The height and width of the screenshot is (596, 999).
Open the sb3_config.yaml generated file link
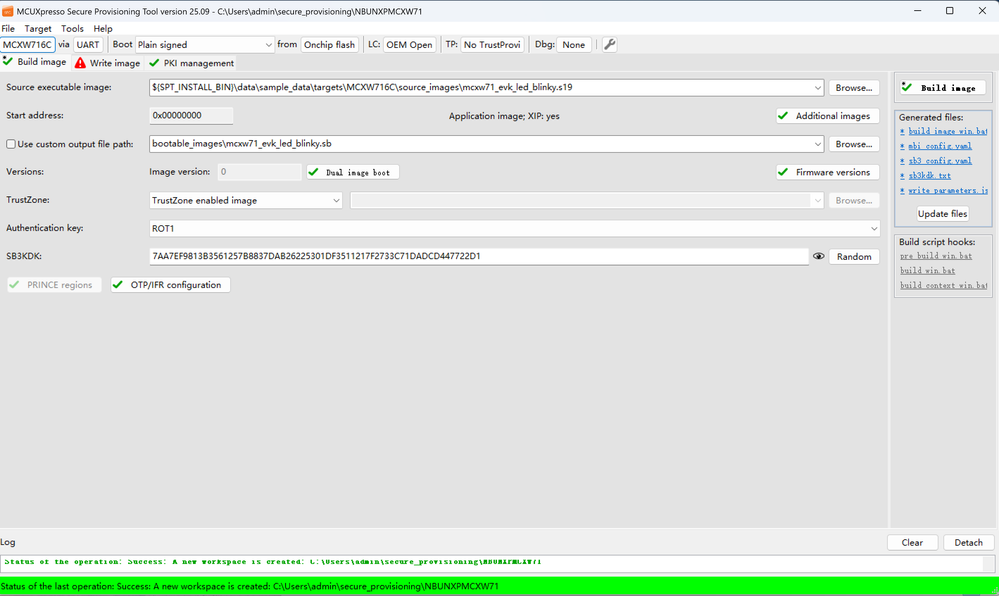940,161
